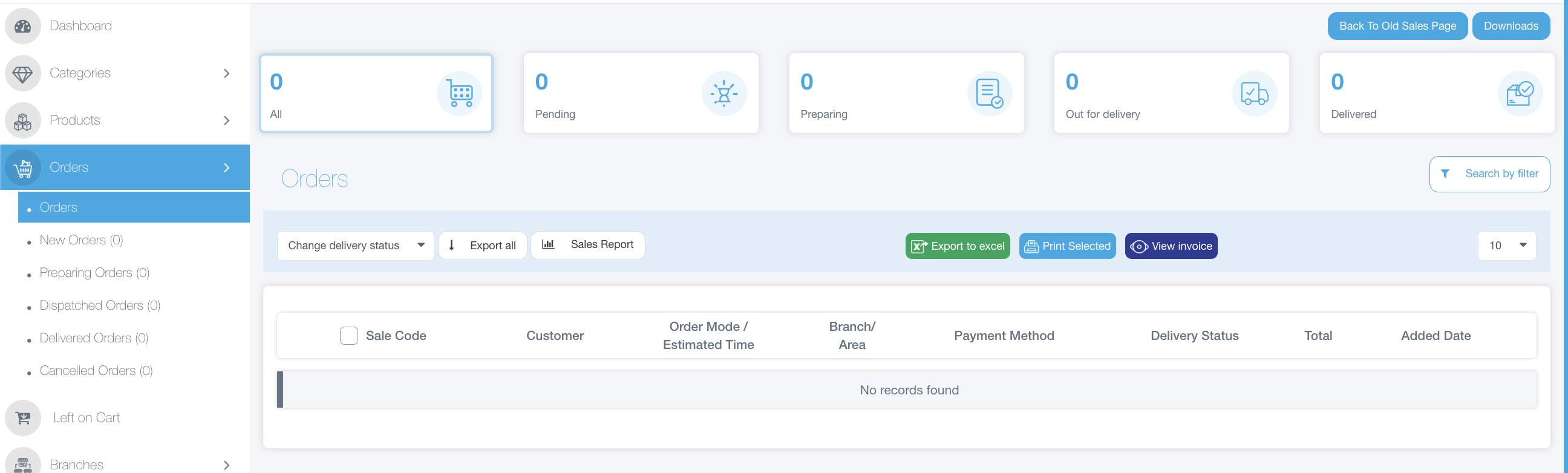Go to Cancelled Orders submenu item
Viewport: 1568px width, 473px height.
(x=96, y=371)
